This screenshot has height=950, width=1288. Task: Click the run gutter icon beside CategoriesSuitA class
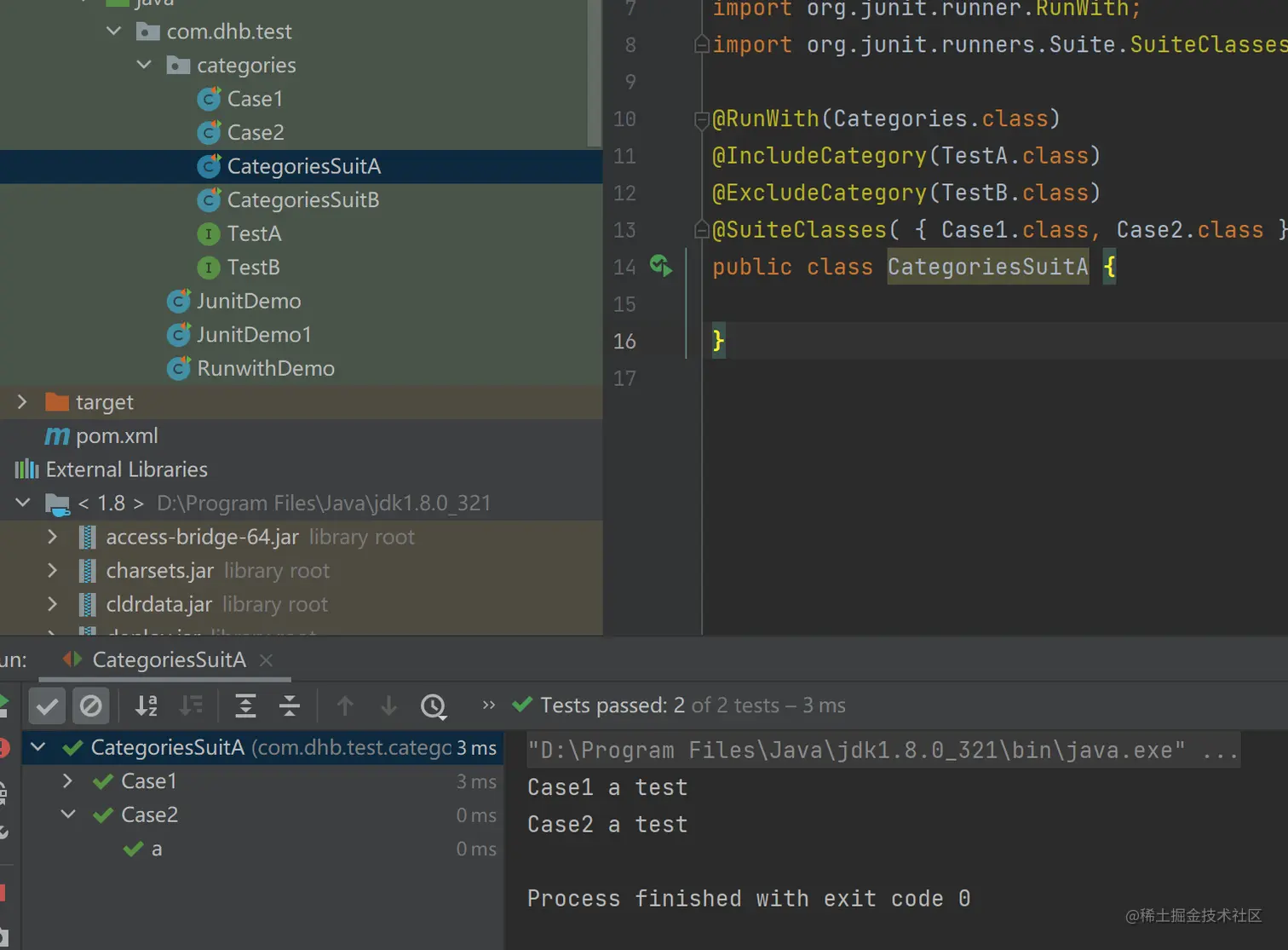[x=661, y=266]
